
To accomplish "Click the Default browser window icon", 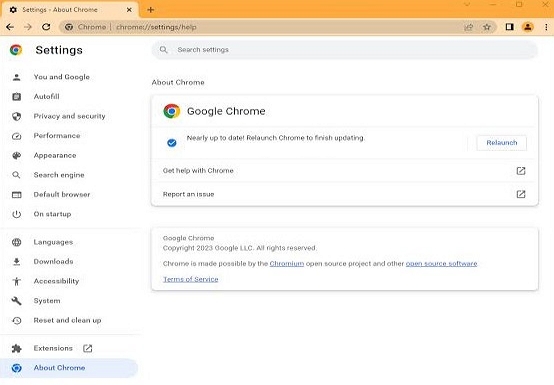I will pyautogui.click(x=17, y=195).
